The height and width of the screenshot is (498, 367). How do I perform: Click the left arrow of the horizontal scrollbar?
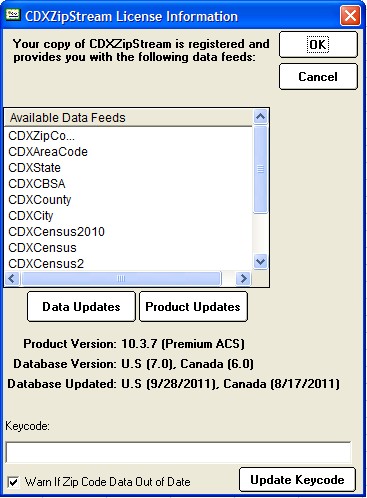[x=12, y=278]
